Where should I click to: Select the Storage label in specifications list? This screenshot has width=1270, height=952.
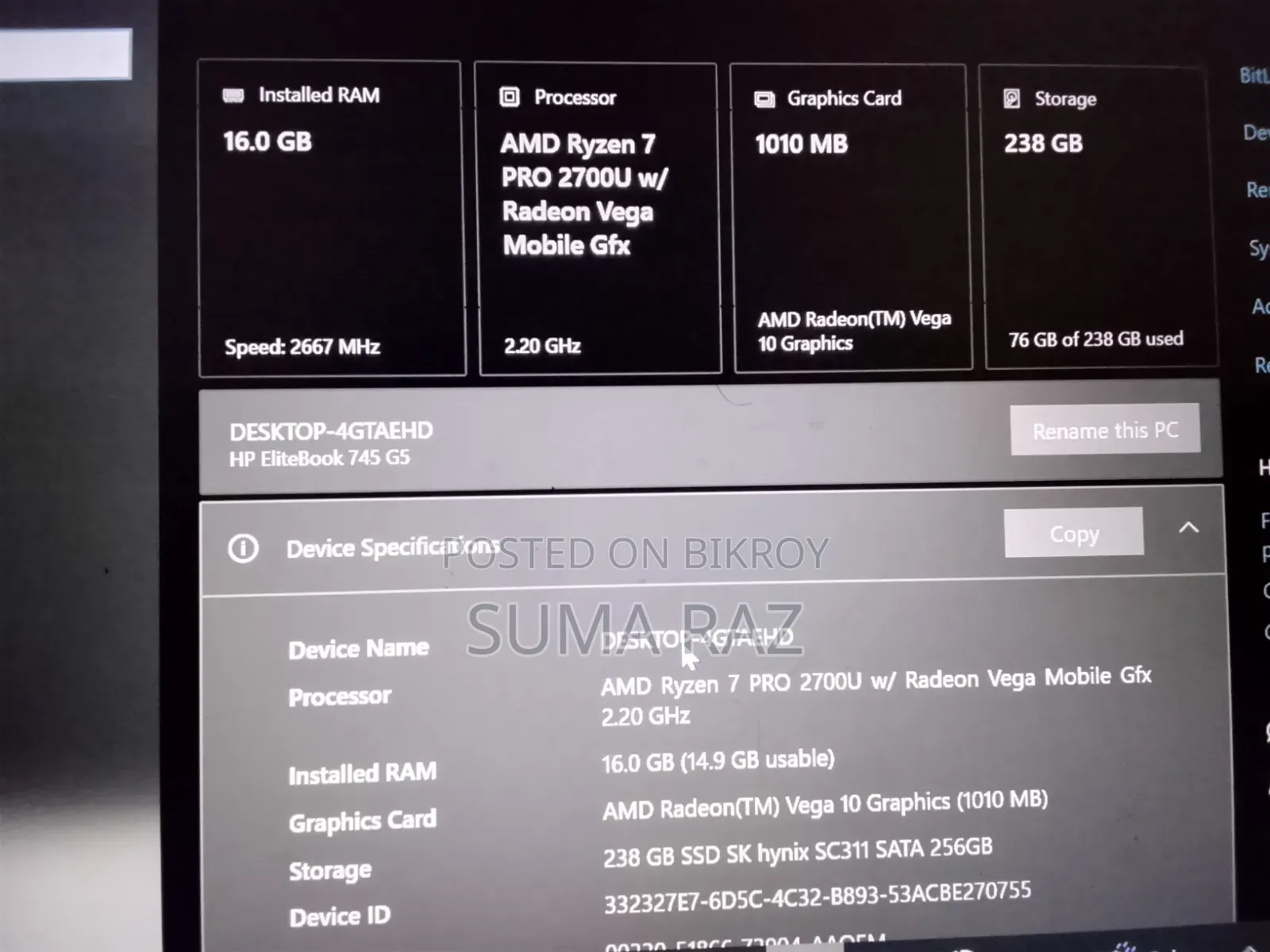(x=330, y=871)
